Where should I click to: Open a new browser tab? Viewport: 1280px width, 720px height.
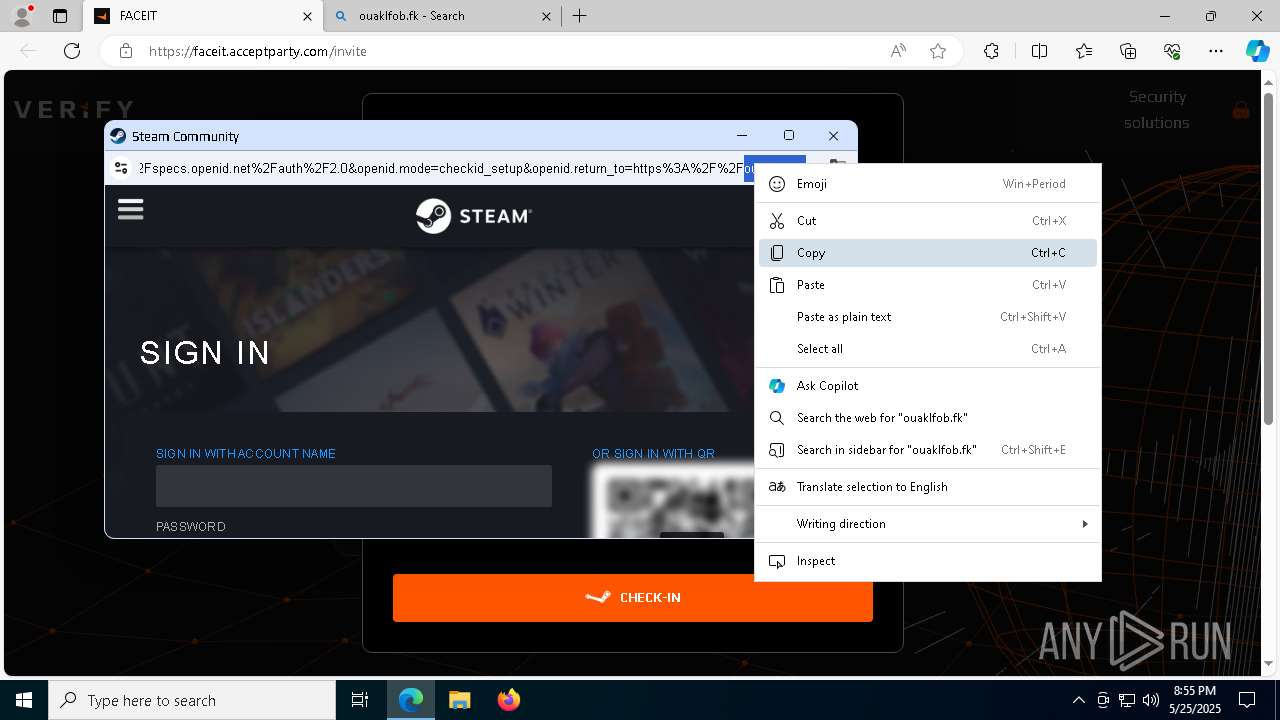pyautogui.click(x=580, y=16)
